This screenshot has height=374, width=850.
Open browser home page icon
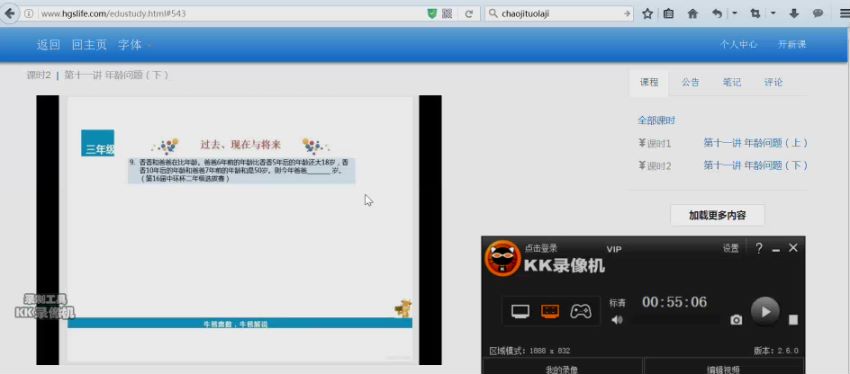[x=693, y=14]
